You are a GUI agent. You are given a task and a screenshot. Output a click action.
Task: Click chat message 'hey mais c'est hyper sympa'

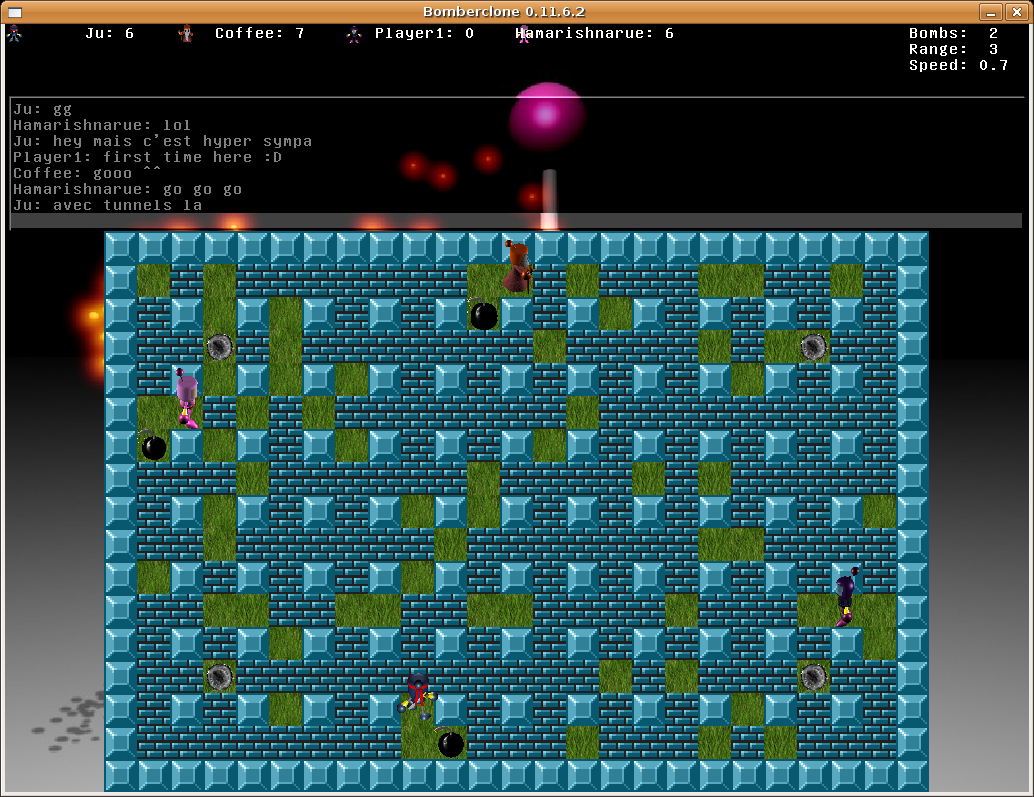pyautogui.click(x=182, y=141)
